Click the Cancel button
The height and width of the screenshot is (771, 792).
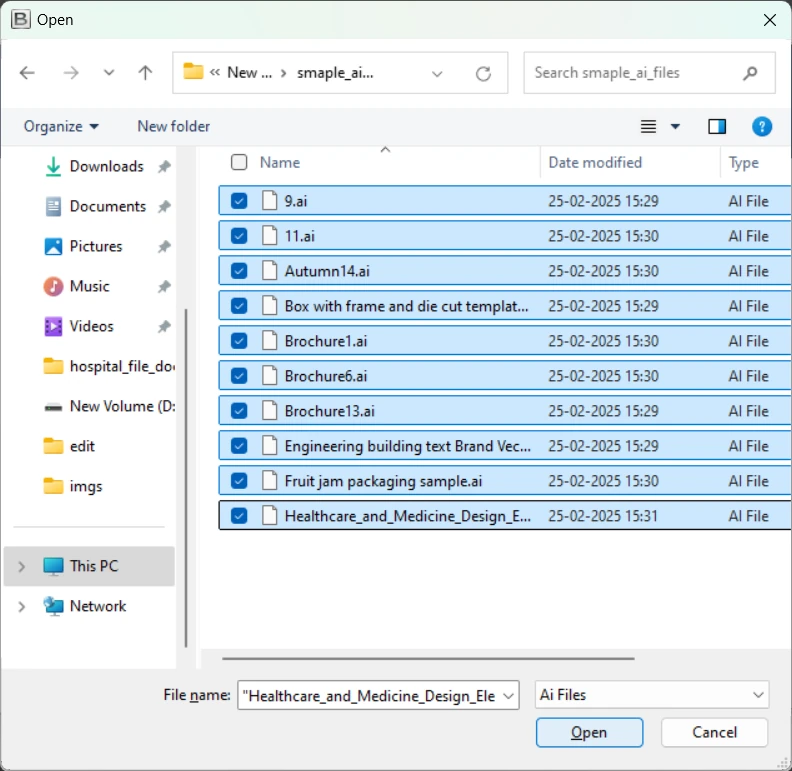click(x=715, y=732)
